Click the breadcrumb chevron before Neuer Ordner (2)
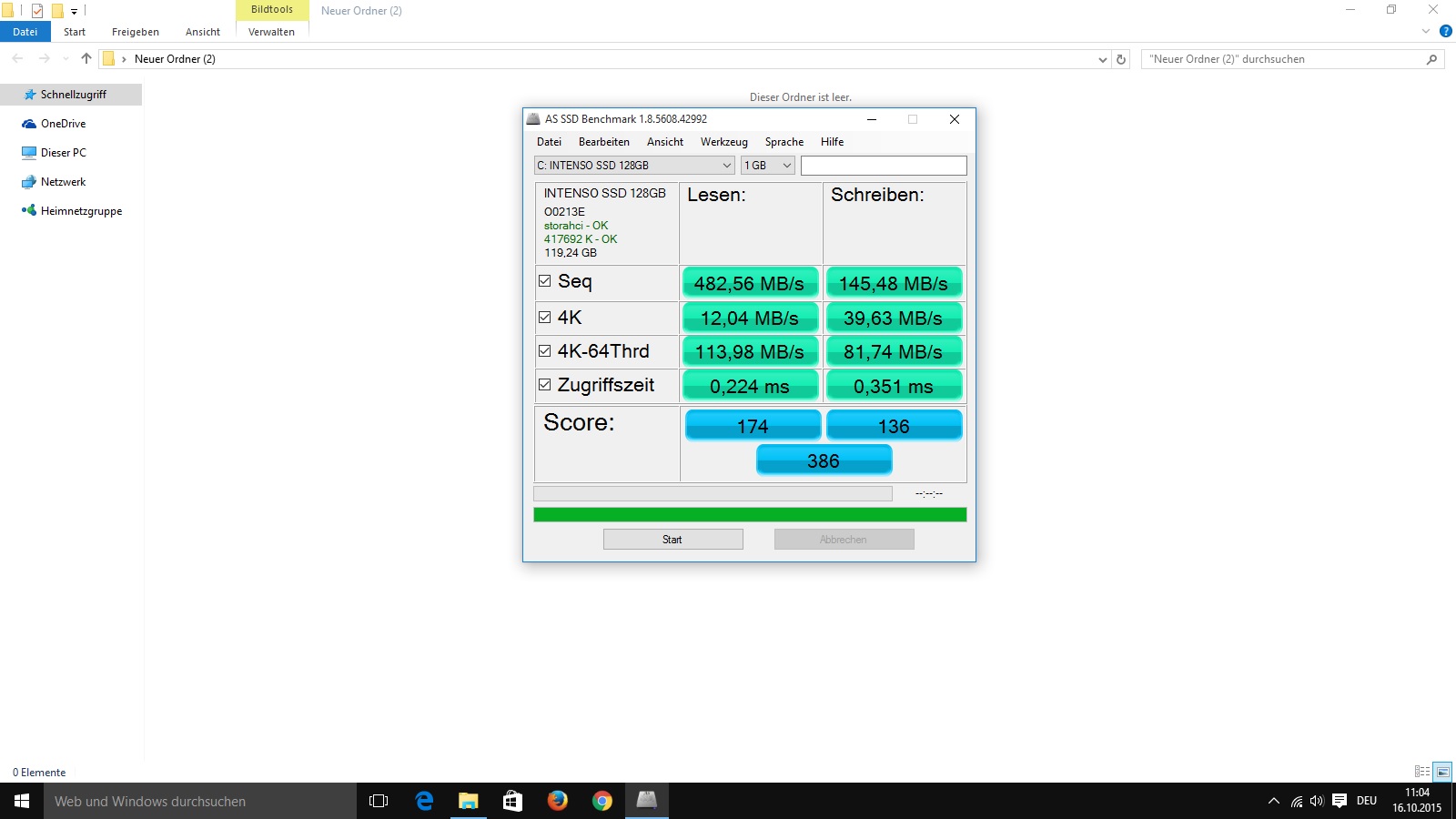Image resolution: width=1456 pixels, height=819 pixels. [x=124, y=60]
